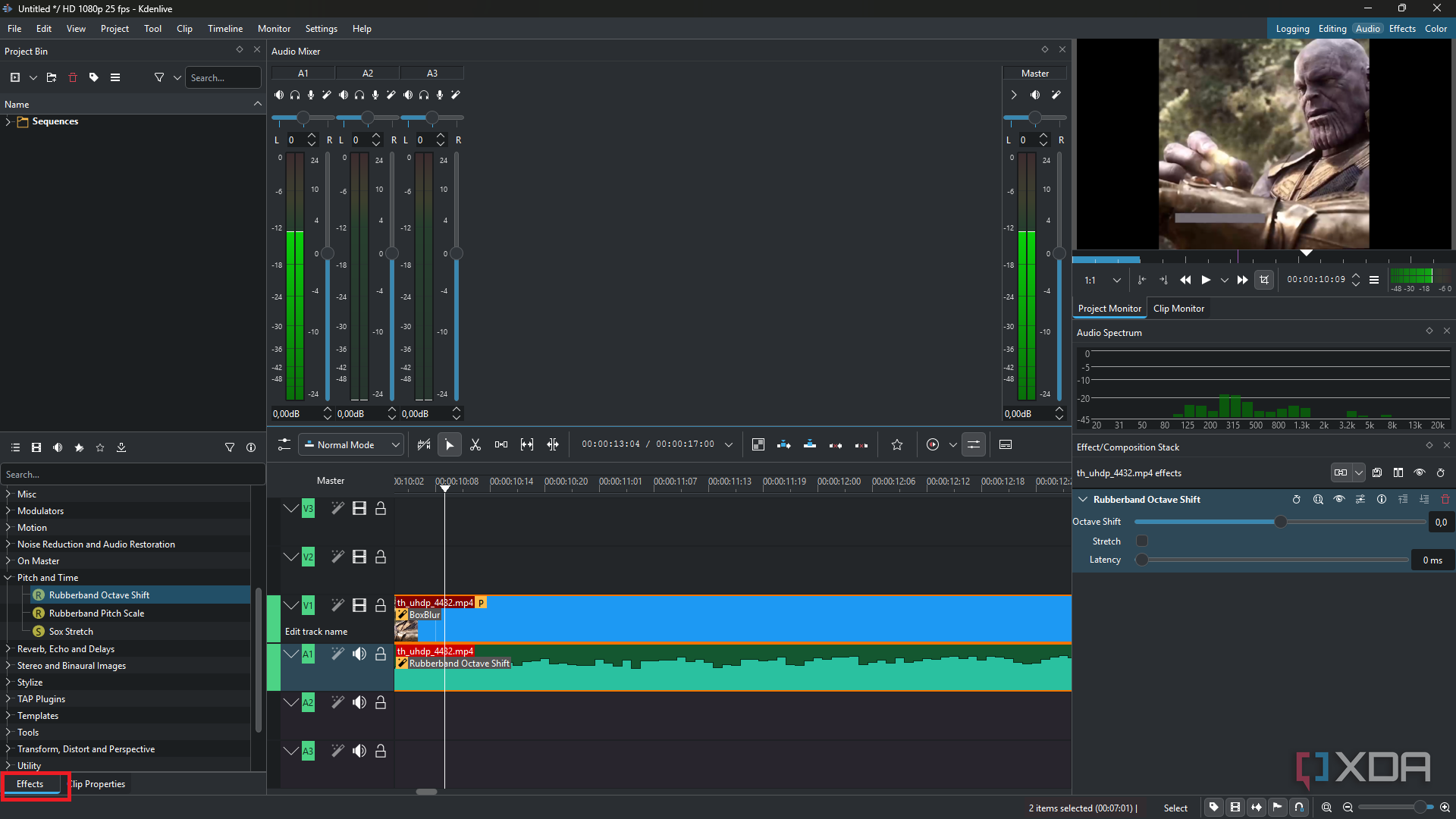The image size is (1456, 819).
Task: Click delete clip trash icon in Project Bin
Action: 73,77
